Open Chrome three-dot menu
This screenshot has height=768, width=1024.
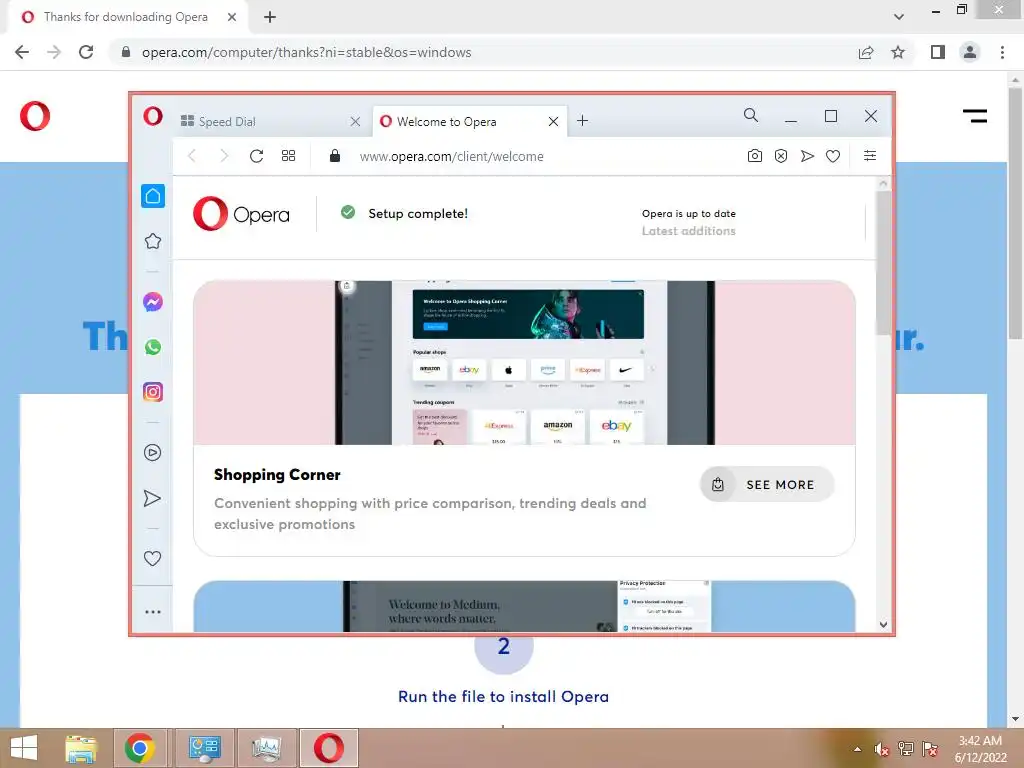pyautogui.click(x=1002, y=52)
